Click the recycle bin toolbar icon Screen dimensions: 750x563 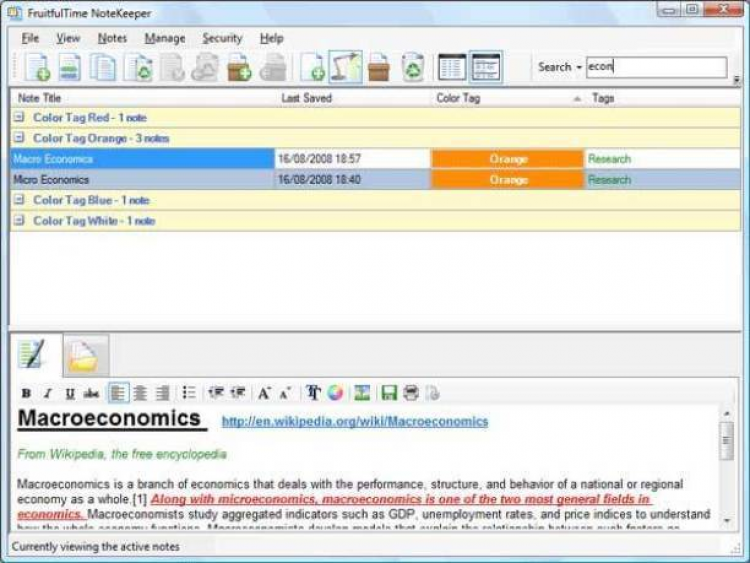pos(412,67)
